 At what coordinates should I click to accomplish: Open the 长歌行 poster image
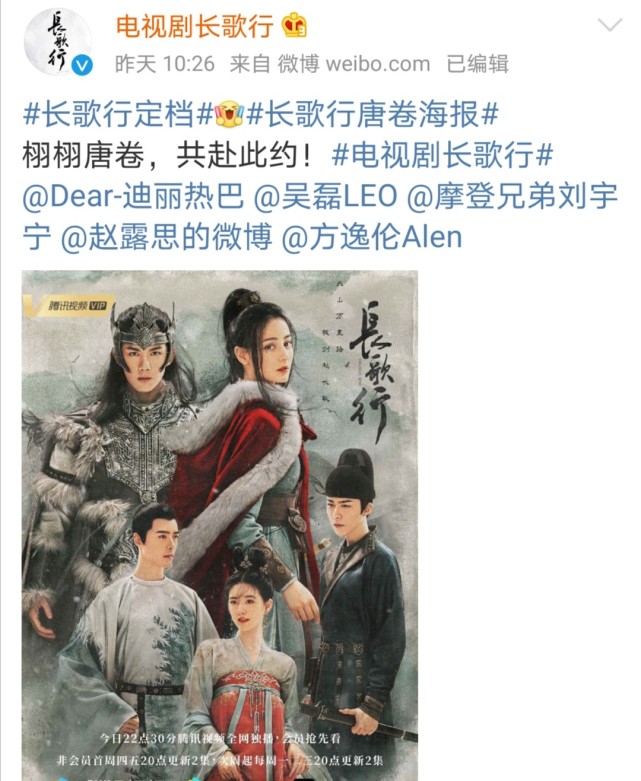click(x=220, y=525)
